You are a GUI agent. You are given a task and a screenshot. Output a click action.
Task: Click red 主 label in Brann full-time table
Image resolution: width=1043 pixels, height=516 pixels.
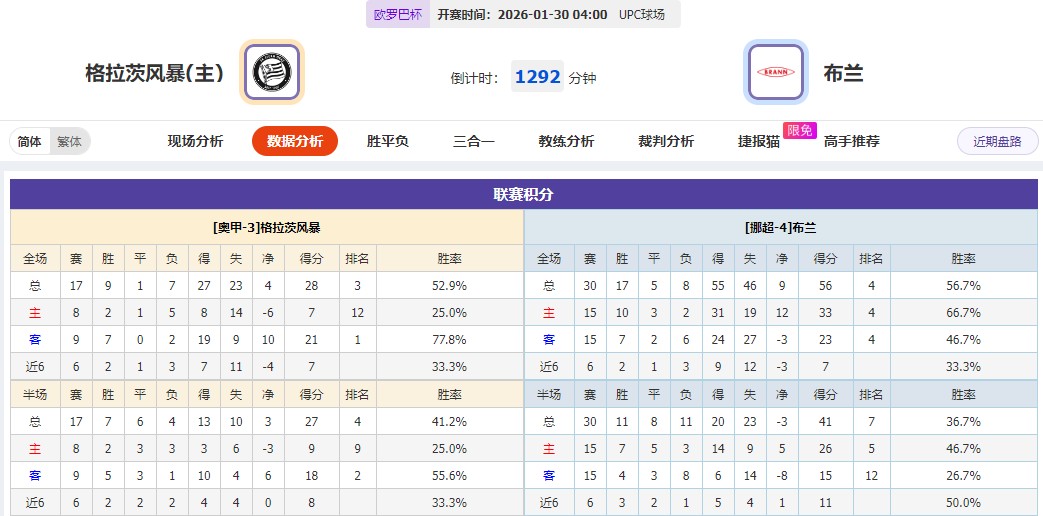pyautogui.click(x=549, y=313)
